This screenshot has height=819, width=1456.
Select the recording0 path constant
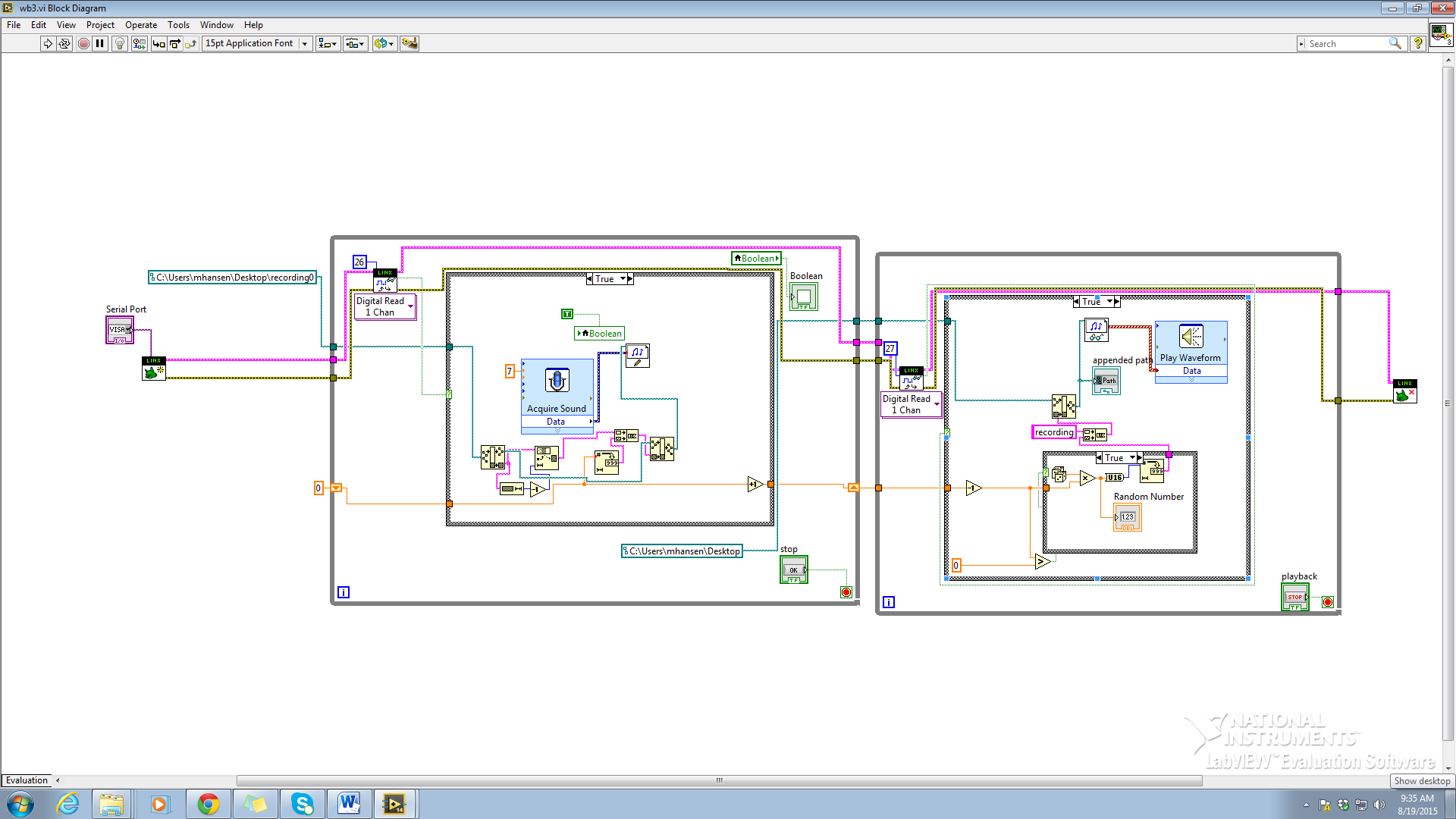[233, 278]
